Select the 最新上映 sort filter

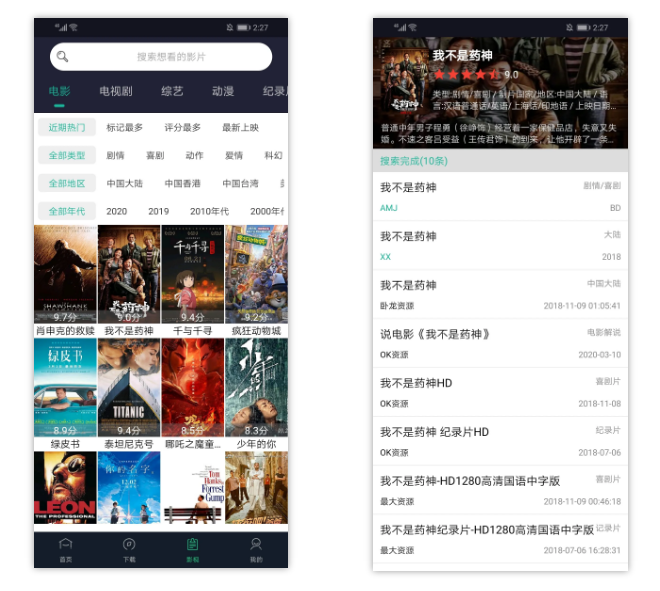click(x=240, y=128)
